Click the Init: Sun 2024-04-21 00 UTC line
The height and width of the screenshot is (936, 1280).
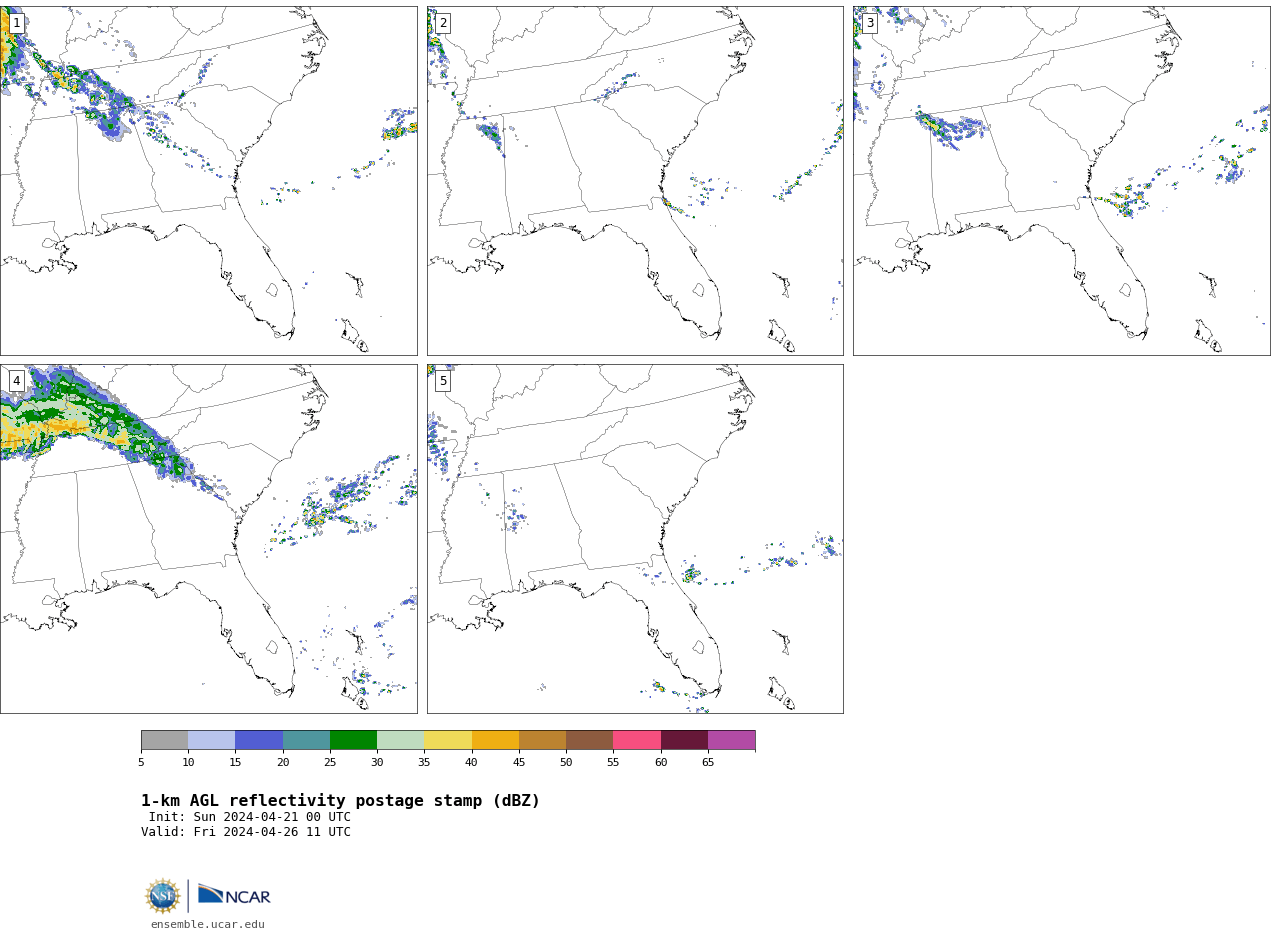250,817
